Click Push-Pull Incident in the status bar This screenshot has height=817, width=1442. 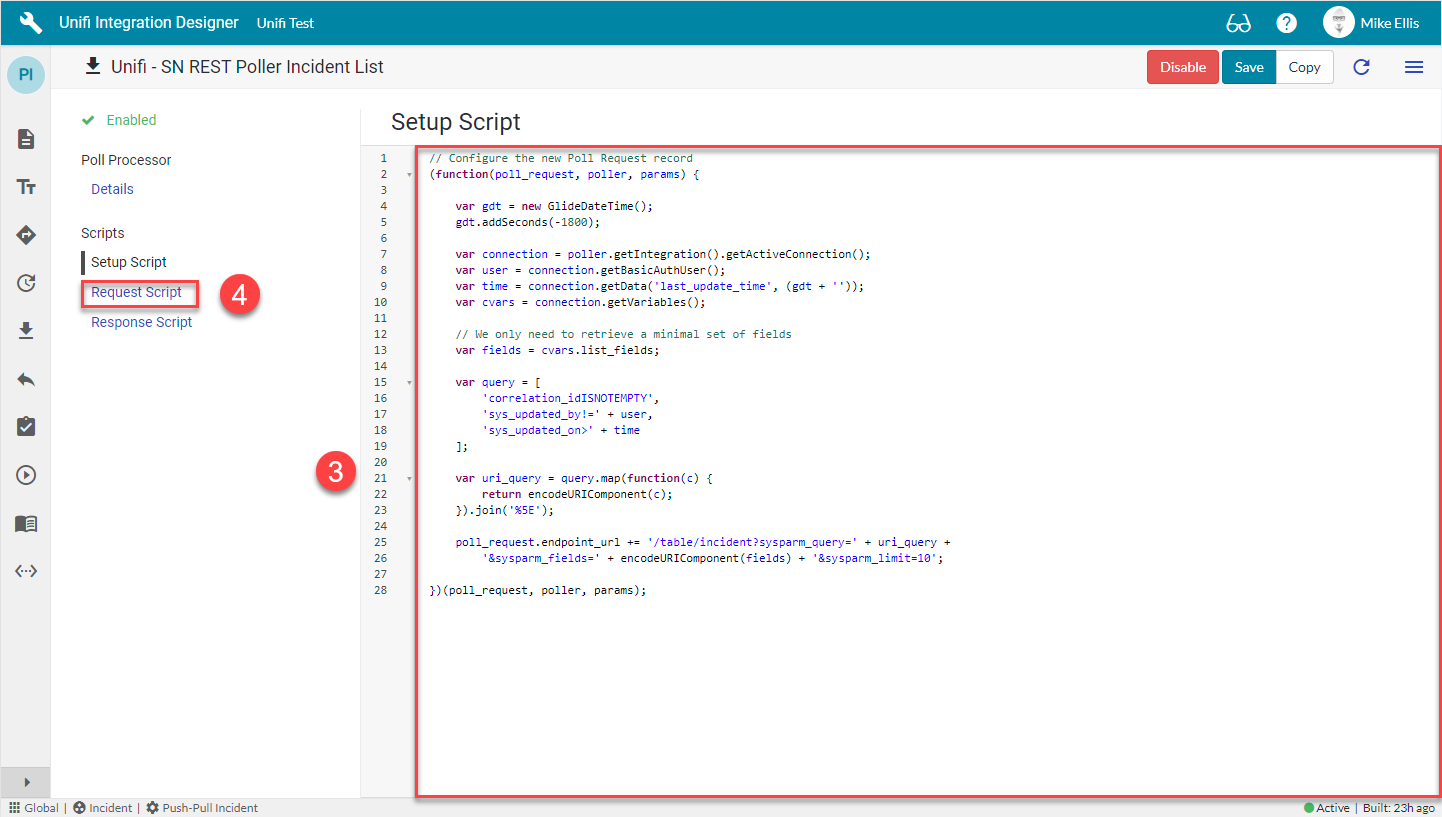tap(211, 807)
